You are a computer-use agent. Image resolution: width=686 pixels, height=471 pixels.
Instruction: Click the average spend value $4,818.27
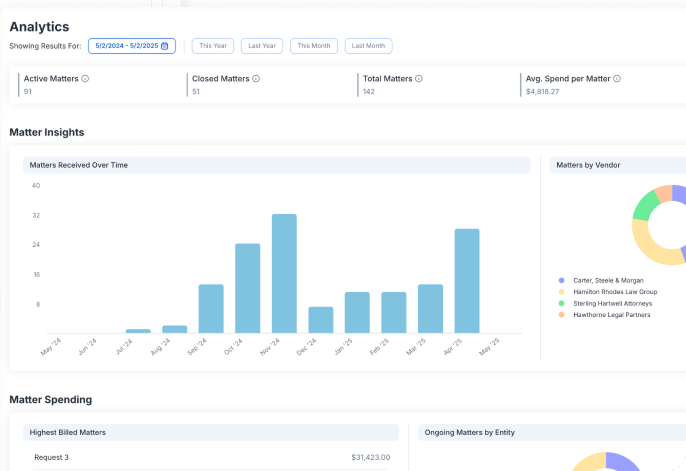coord(542,91)
